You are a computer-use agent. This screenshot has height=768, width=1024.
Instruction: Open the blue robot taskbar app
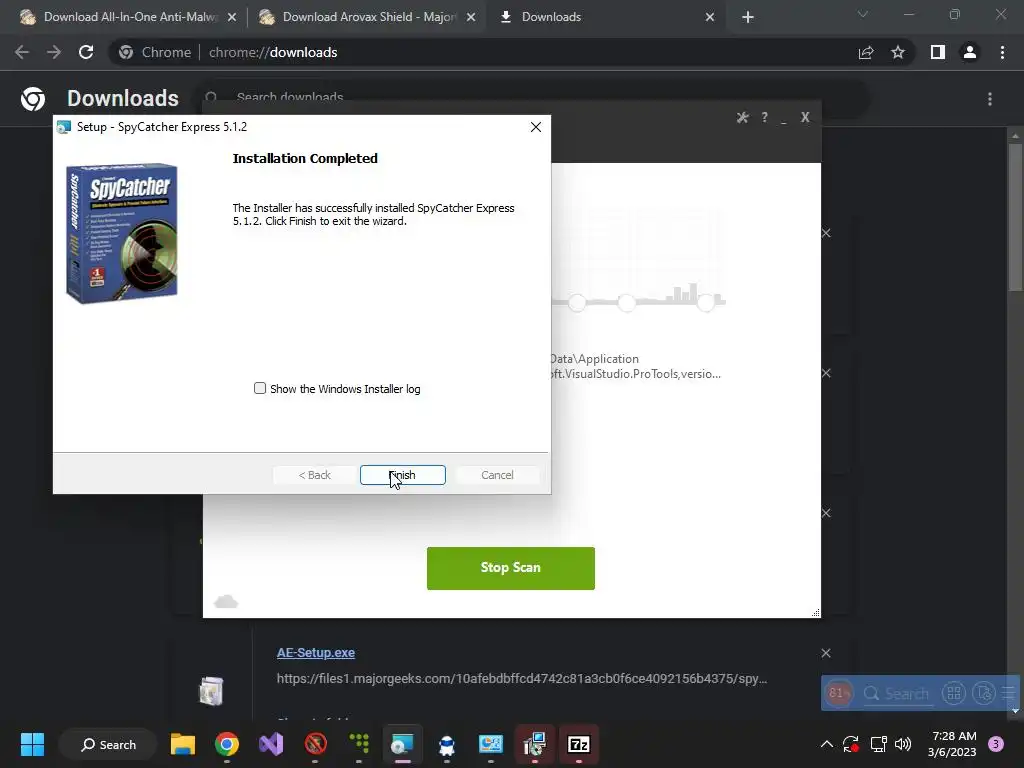pos(447,744)
